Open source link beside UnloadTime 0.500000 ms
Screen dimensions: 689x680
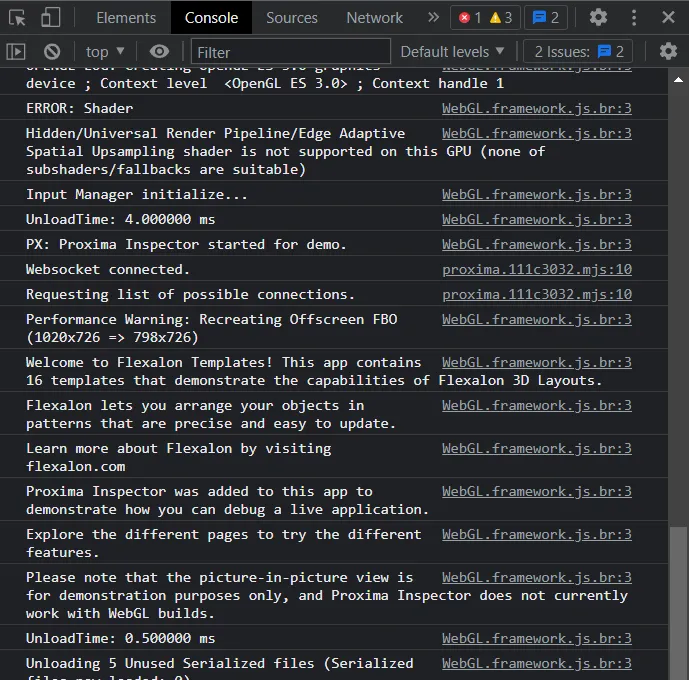tap(537, 638)
